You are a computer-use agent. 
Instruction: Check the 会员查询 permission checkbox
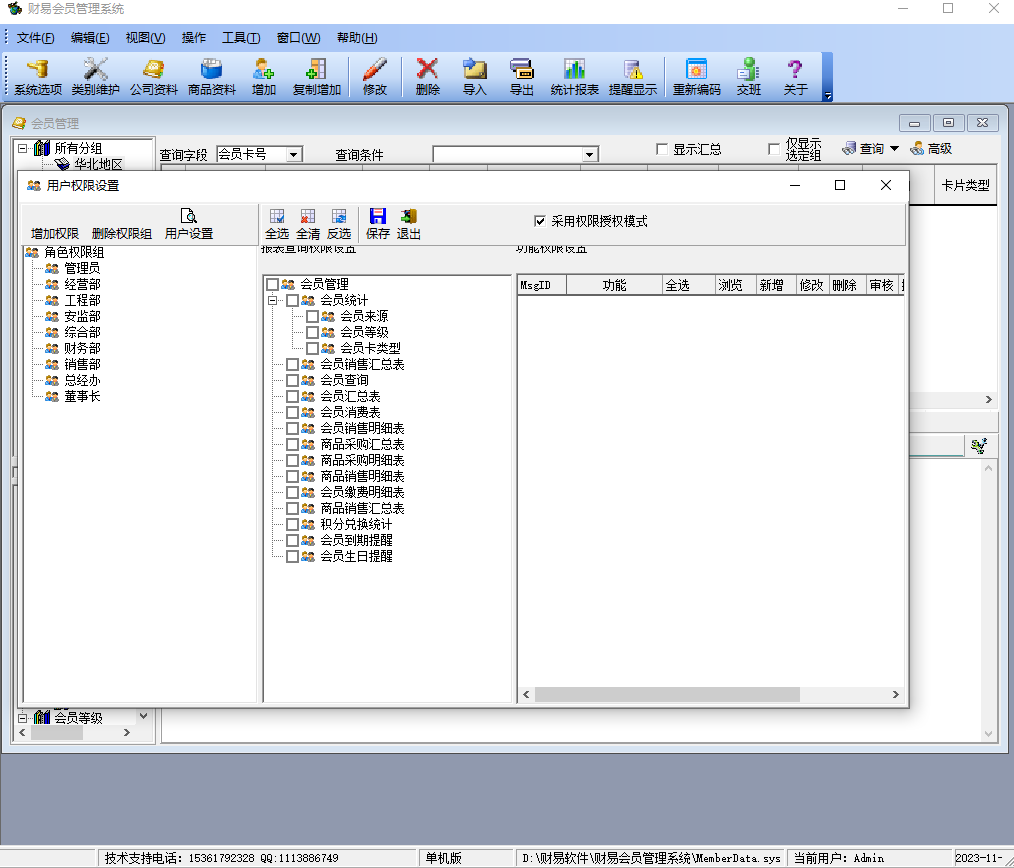click(292, 381)
